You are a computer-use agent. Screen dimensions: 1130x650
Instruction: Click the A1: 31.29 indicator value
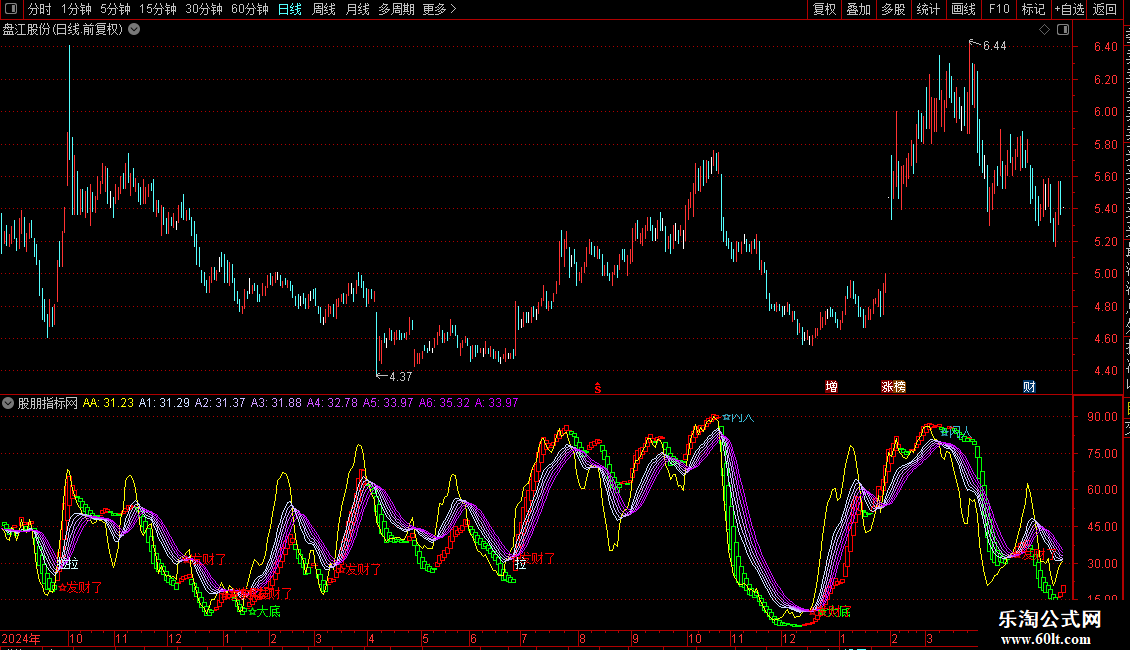click(x=164, y=403)
